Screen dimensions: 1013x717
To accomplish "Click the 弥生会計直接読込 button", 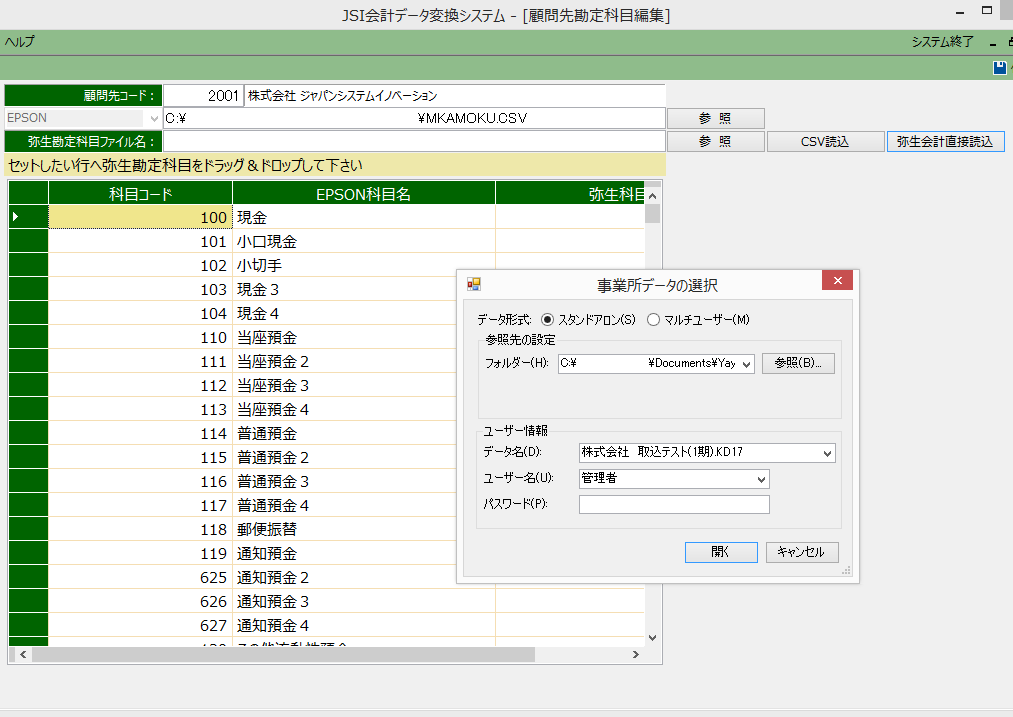I will click(x=945, y=142).
